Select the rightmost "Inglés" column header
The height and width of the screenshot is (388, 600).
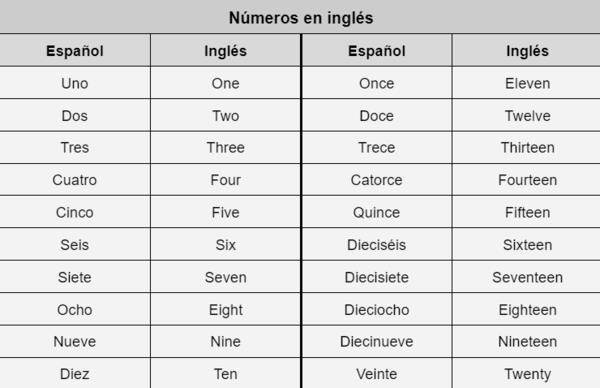point(527,51)
